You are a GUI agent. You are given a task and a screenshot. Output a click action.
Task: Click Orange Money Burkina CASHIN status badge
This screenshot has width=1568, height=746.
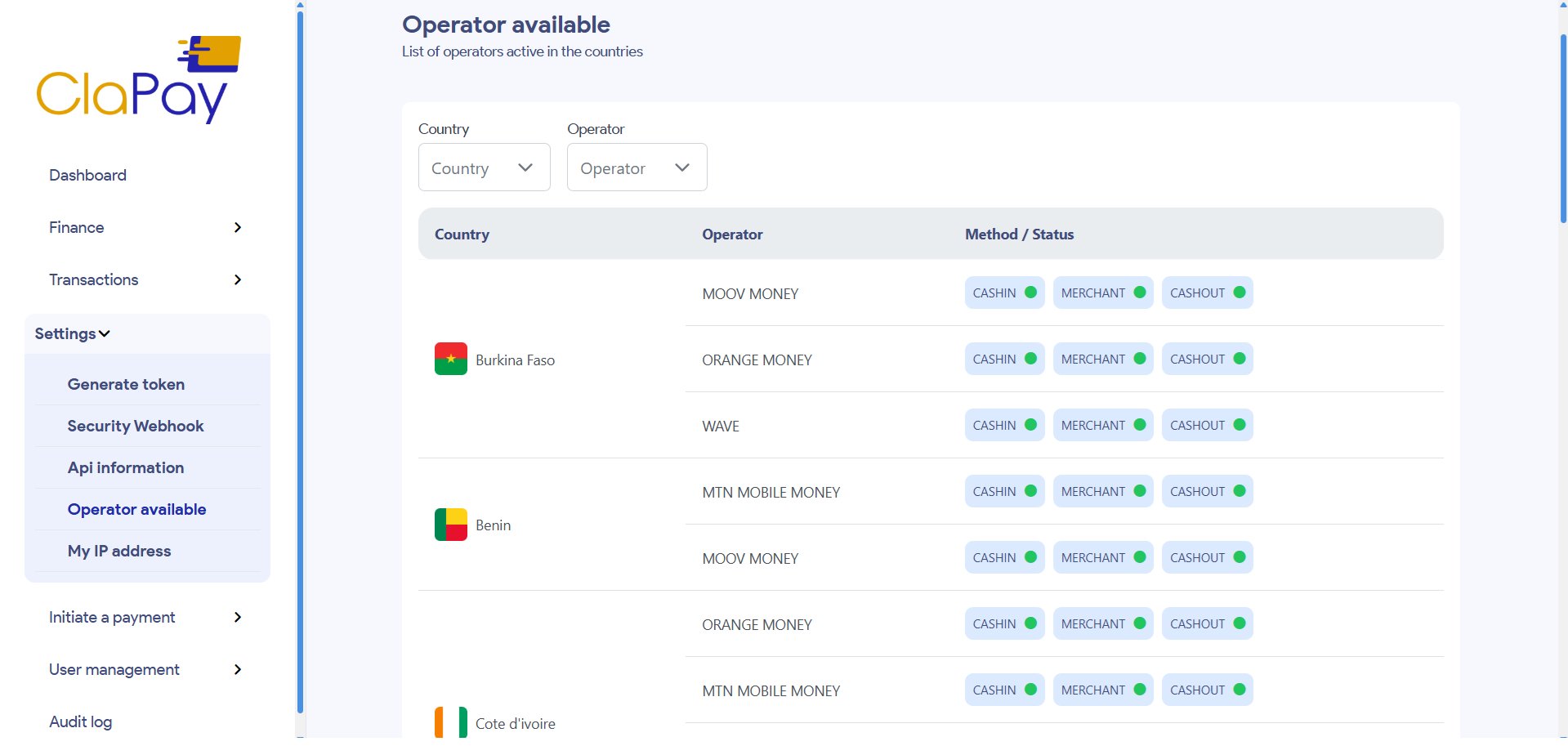click(1004, 360)
